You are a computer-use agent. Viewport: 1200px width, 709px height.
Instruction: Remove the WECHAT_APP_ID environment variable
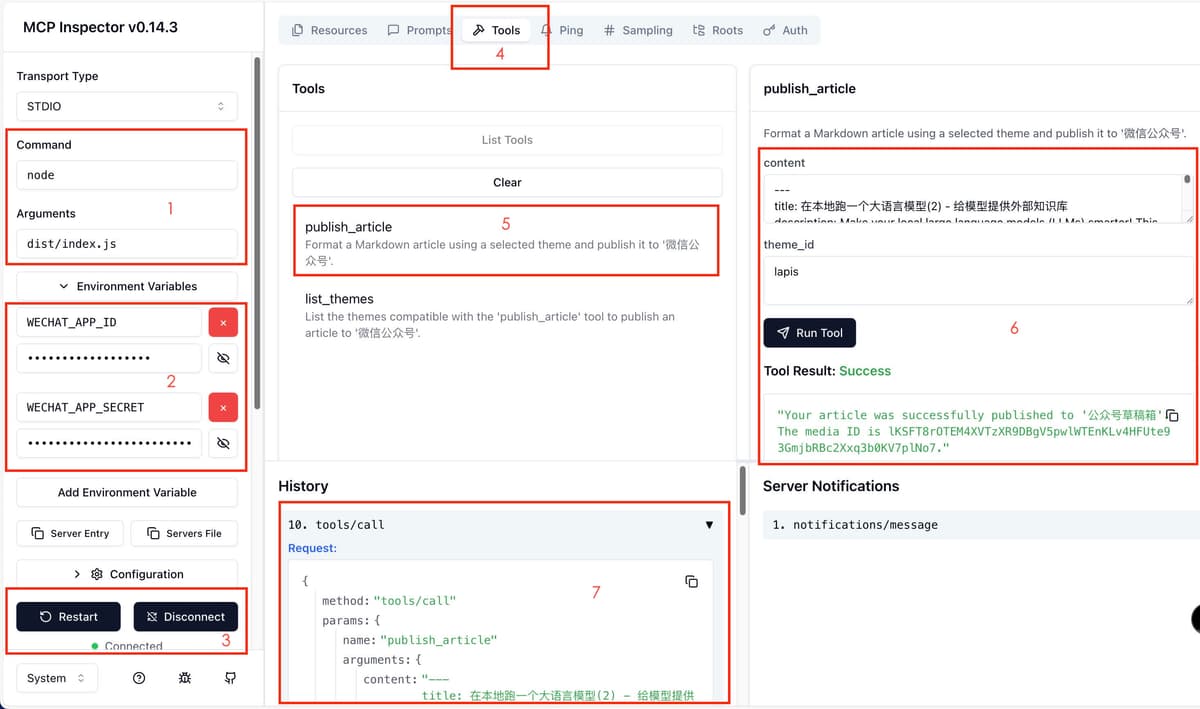click(x=223, y=323)
